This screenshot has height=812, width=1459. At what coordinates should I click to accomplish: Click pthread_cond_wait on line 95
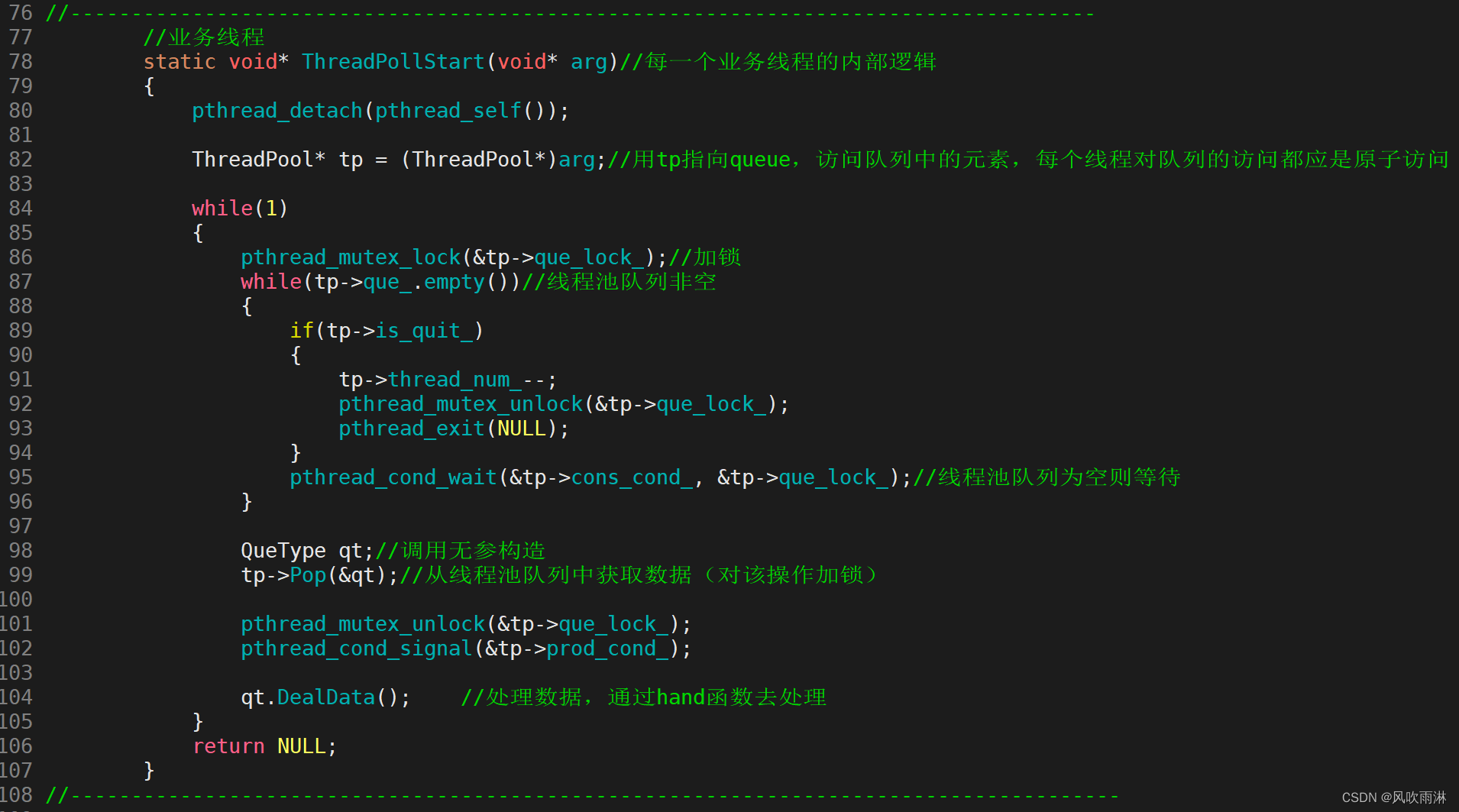coord(393,477)
